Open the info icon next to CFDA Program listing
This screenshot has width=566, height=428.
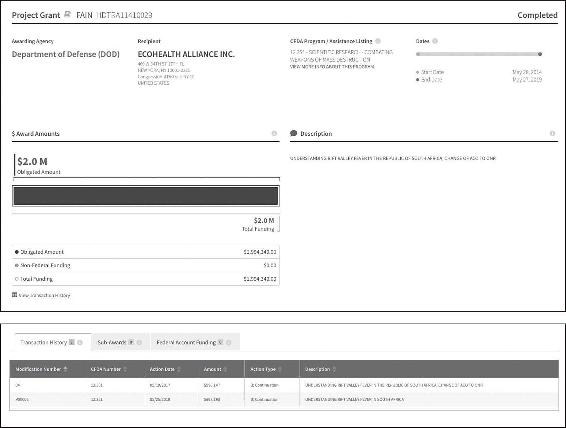[x=378, y=41]
